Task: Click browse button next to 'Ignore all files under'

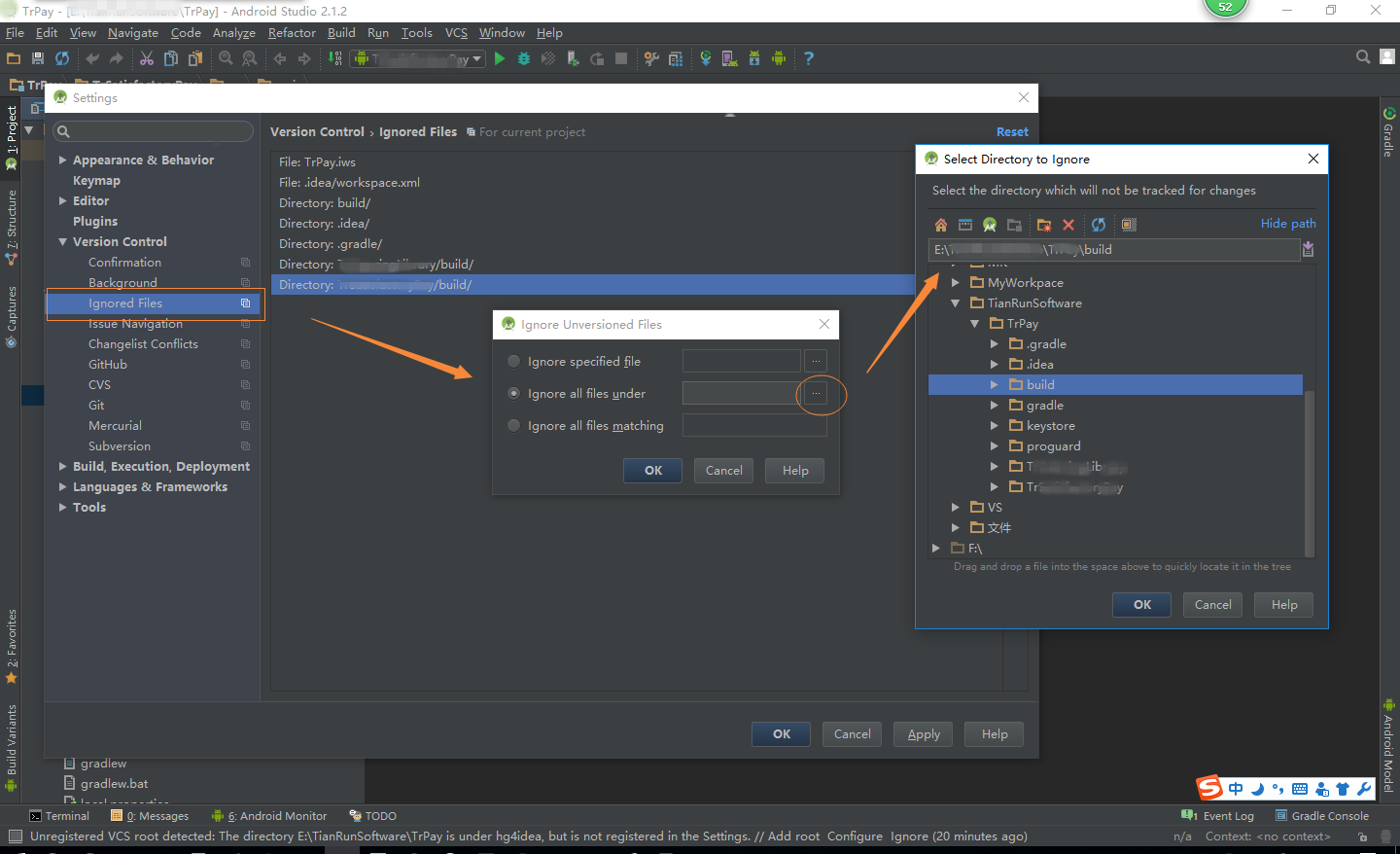Action: tap(816, 393)
